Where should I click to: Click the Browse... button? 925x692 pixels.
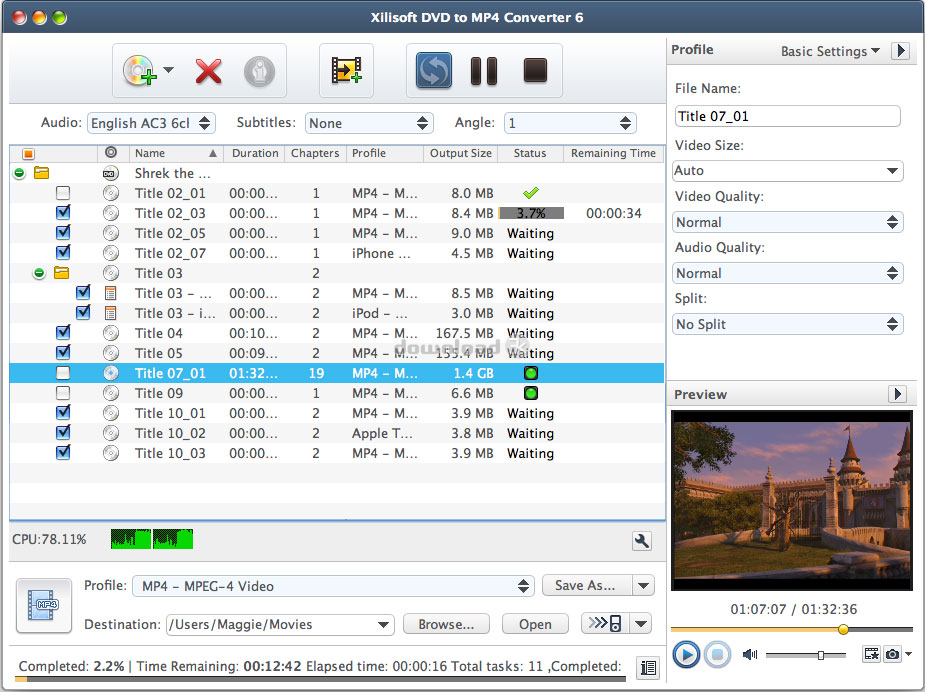(x=446, y=624)
